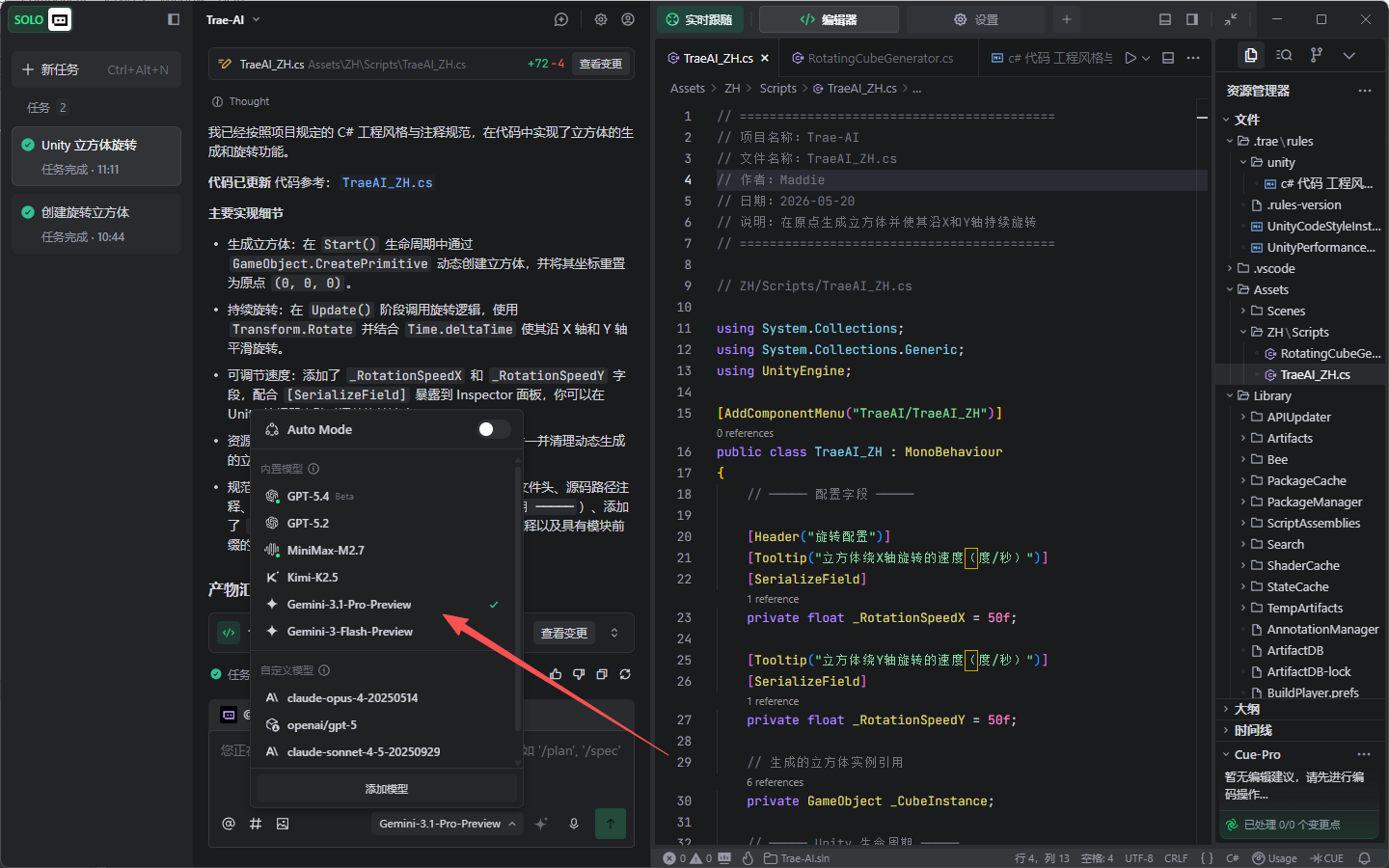Viewport: 1389px width, 868px height.
Task: Add a new tab with the plus button
Action: (x=1067, y=19)
